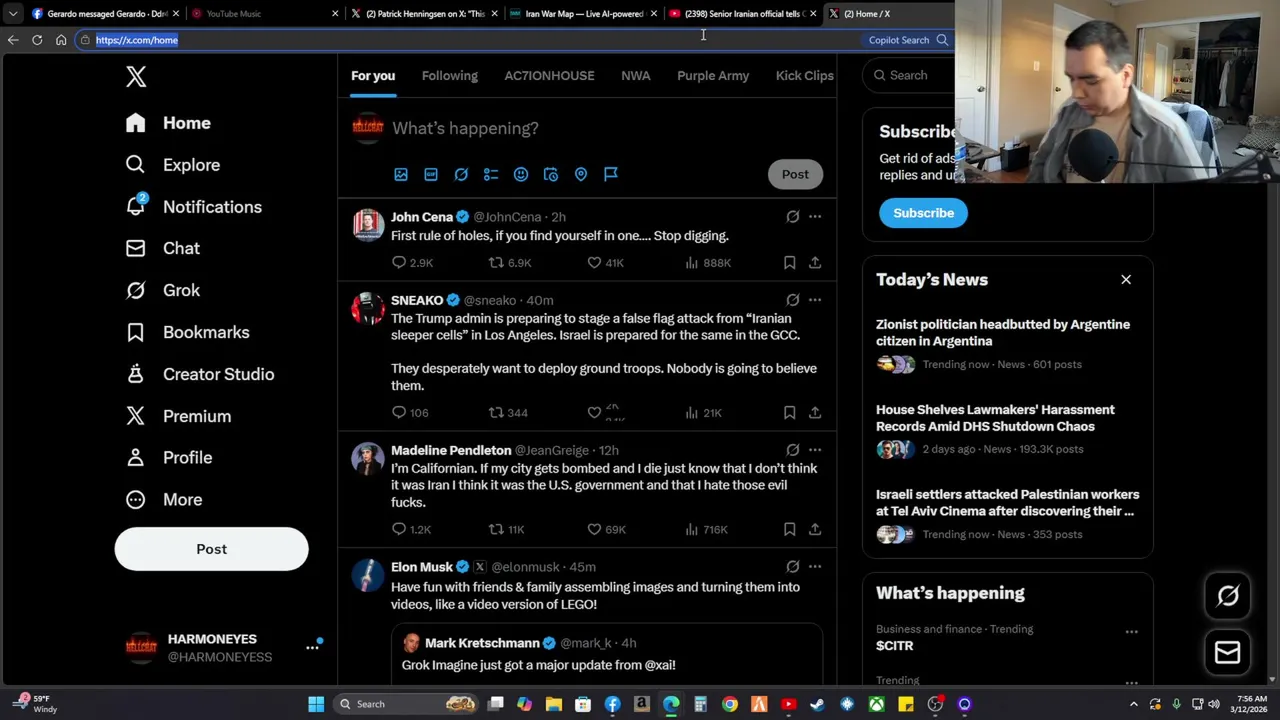
Task: Reload the page in the browser
Action: tap(37, 40)
